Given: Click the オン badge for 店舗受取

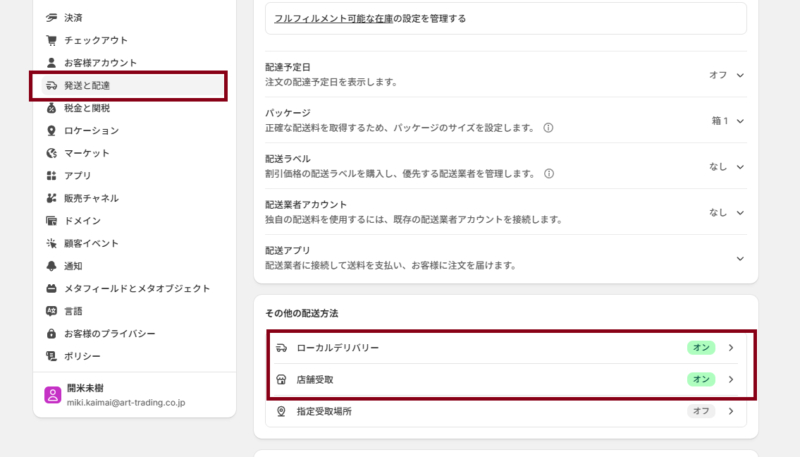Looking at the screenshot, I should click(701, 379).
